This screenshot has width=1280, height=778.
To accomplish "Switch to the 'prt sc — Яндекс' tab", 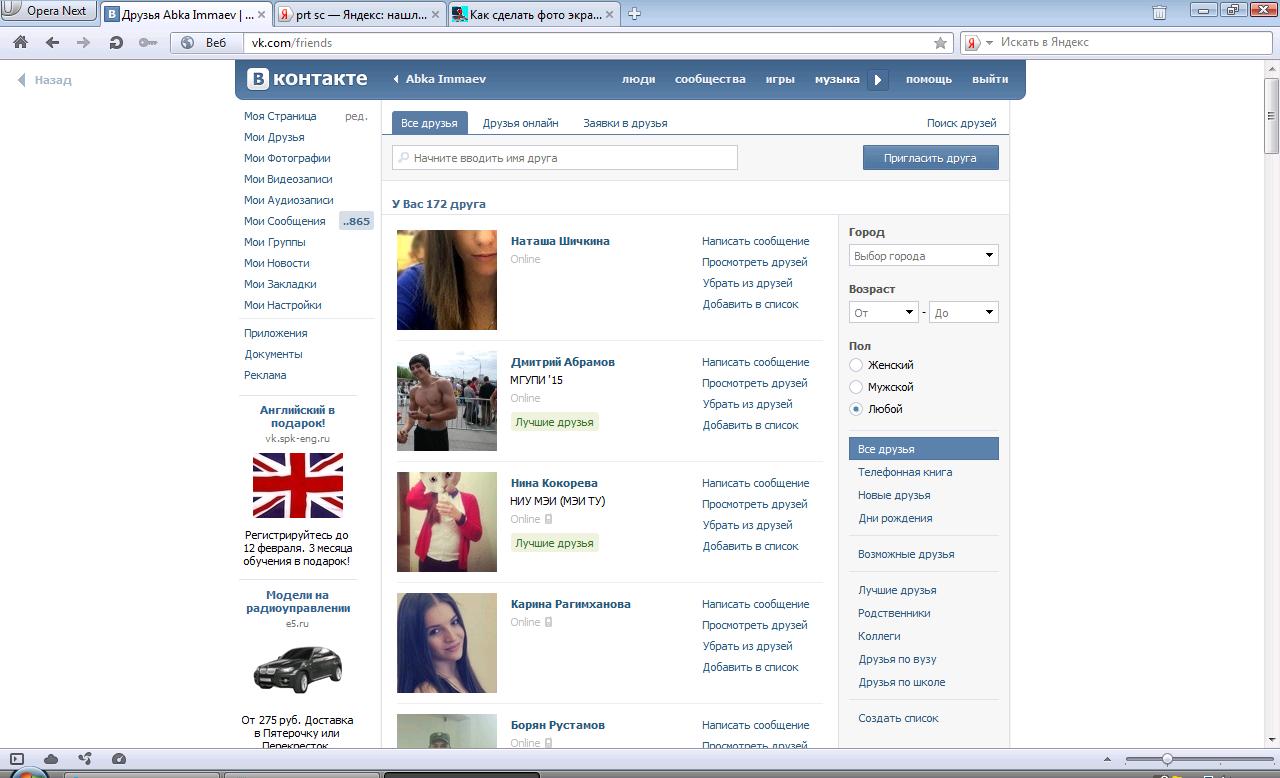I will 360,14.
